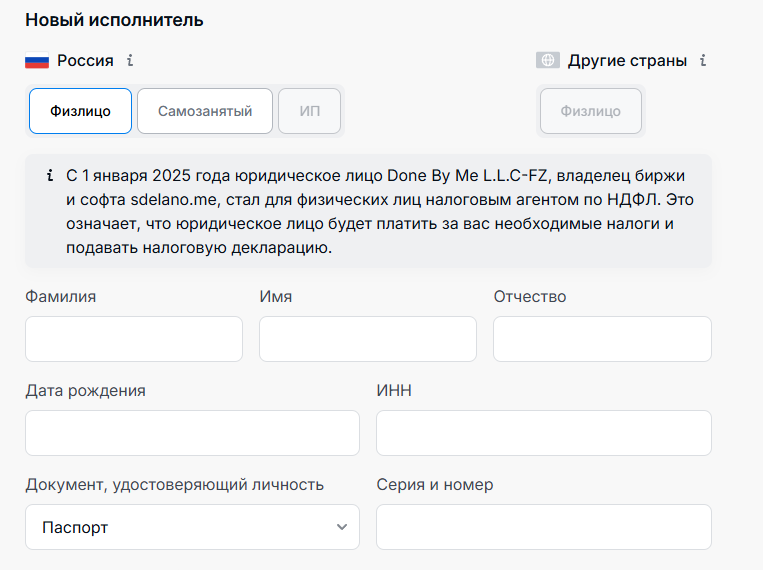Screen dimensions: 763x570
Task: Choose the ИП executor type
Action: pyautogui.click(x=310, y=111)
